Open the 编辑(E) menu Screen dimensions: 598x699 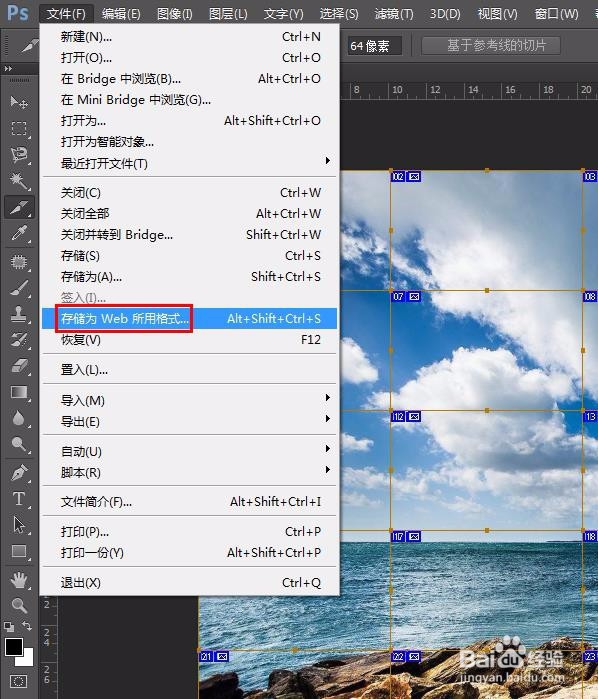pos(121,14)
